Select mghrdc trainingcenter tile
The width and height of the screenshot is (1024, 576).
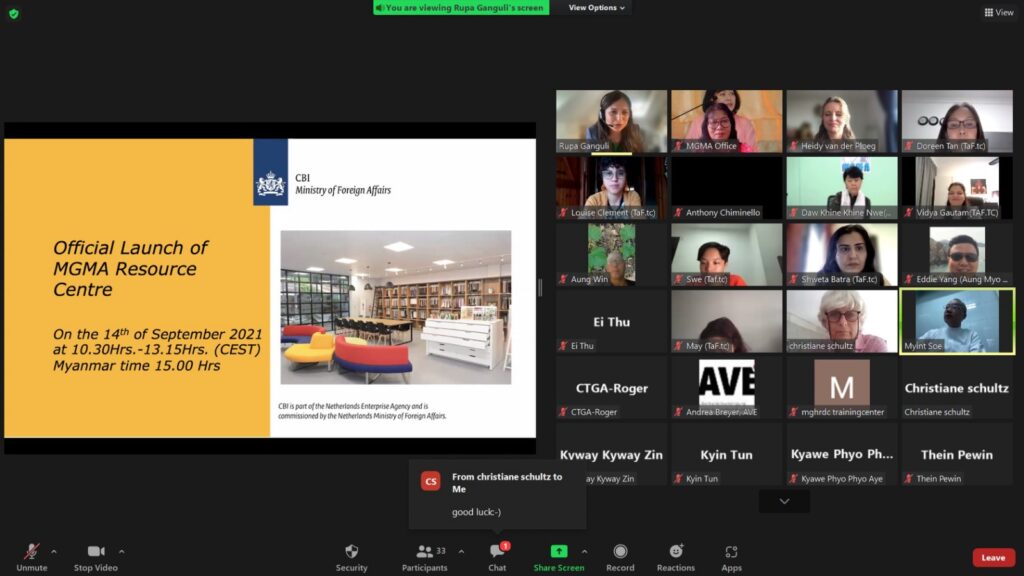pyautogui.click(x=842, y=387)
